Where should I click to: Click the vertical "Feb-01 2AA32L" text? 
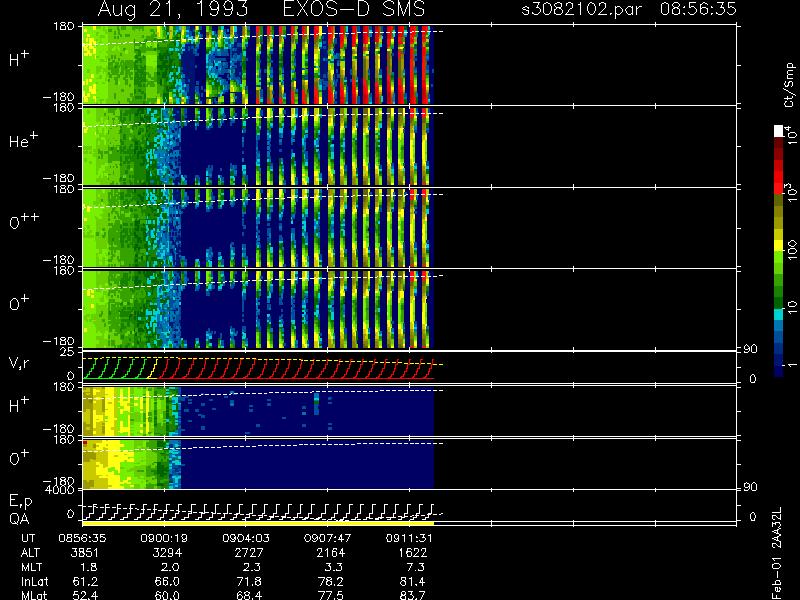777,553
